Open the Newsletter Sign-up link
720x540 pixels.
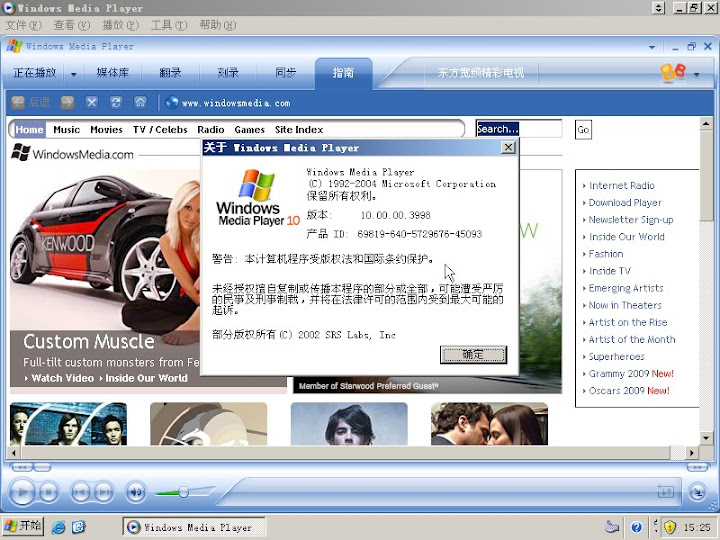point(631,219)
